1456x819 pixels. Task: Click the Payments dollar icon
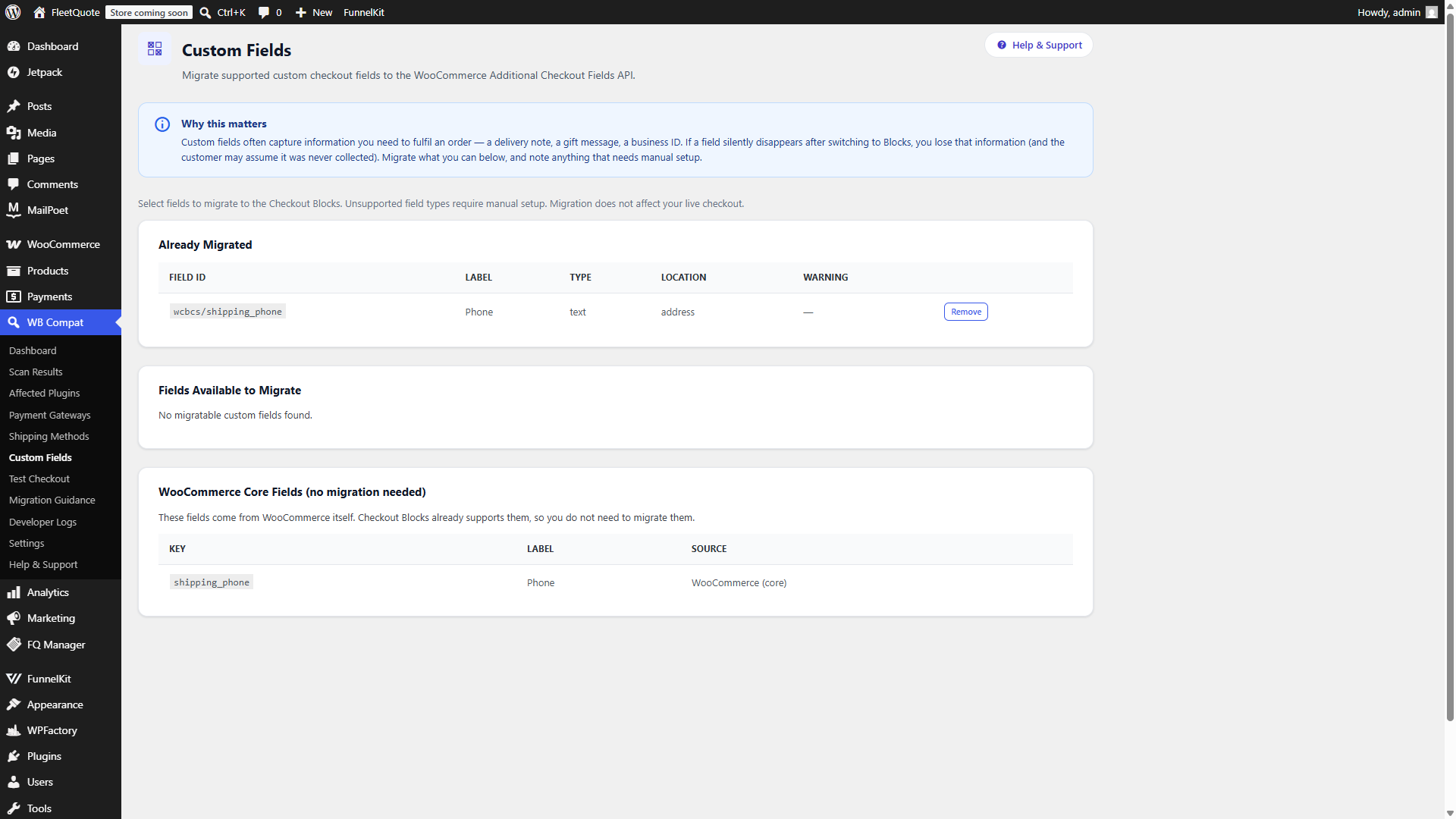tap(14, 297)
